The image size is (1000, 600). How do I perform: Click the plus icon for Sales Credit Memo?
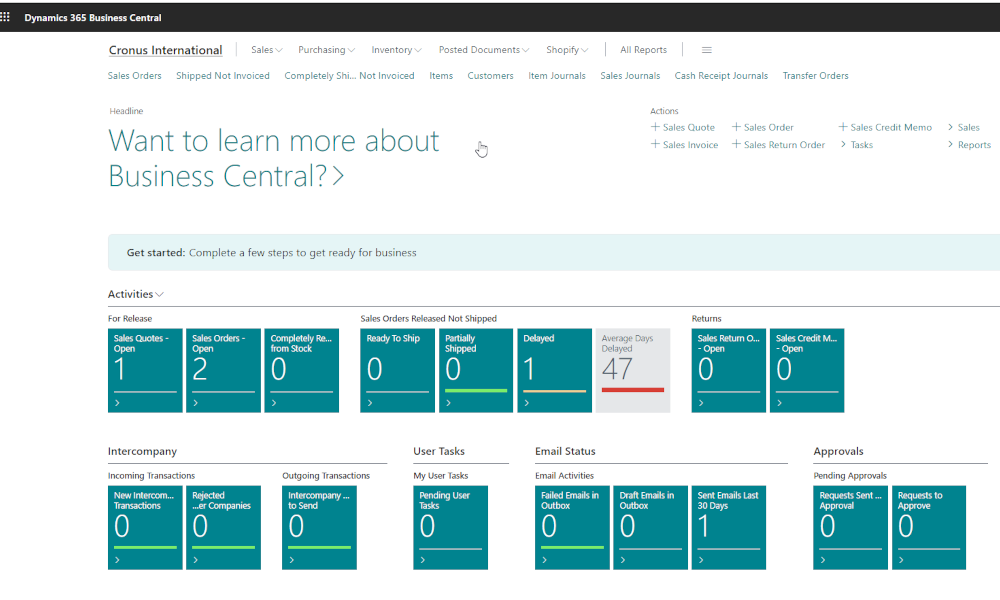(x=842, y=127)
